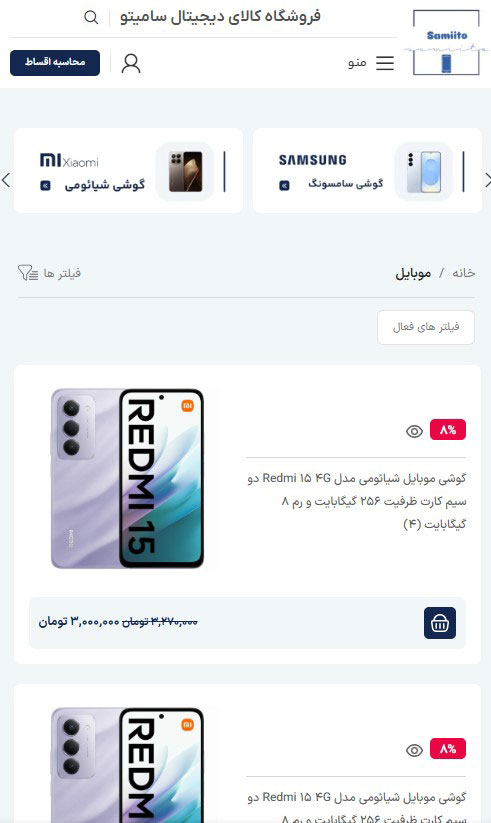Select موبایل breadcrumb item
The width and height of the screenshot is (491, 823).
point(413,273)
